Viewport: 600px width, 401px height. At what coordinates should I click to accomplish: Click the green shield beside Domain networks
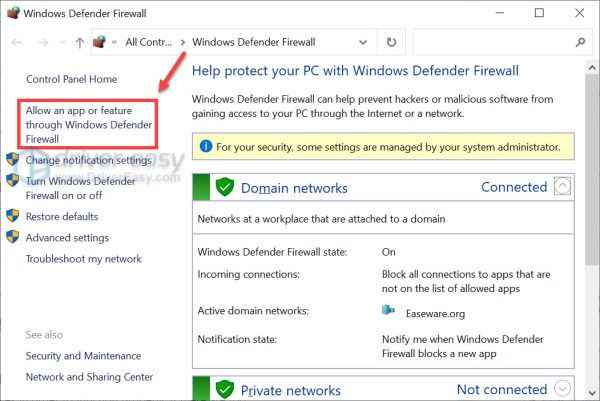click(x=225, y=187)
